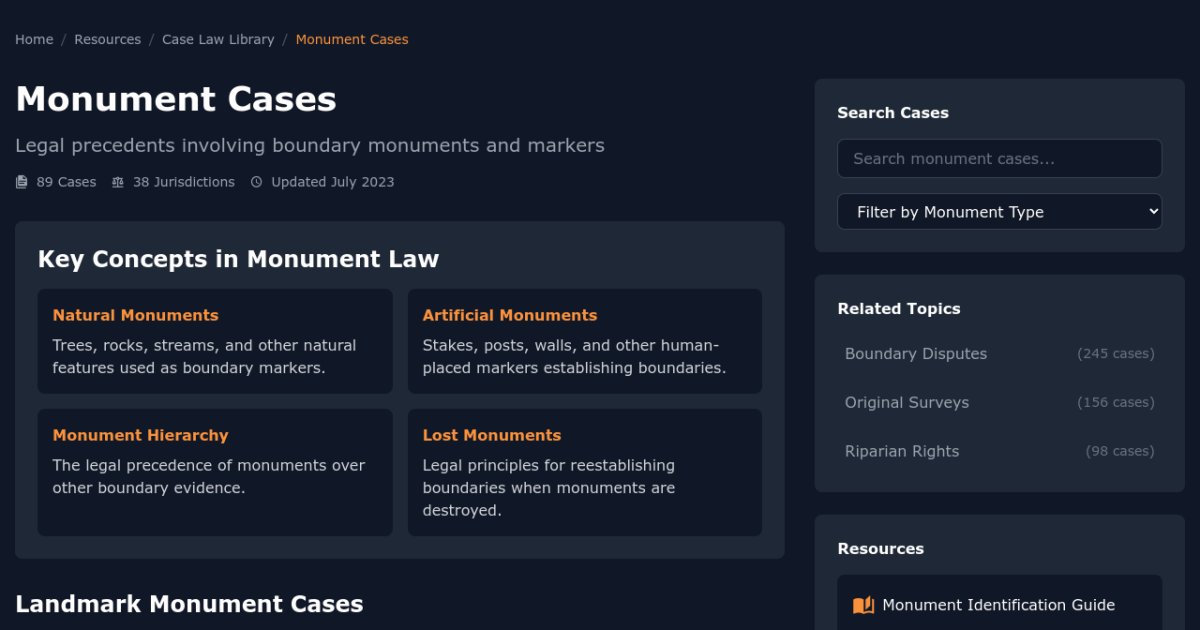Navigate to Case Law Library breadcrumb
Image resolution: width=1200 pixels, height=630 pixels.
pos(218,40)
